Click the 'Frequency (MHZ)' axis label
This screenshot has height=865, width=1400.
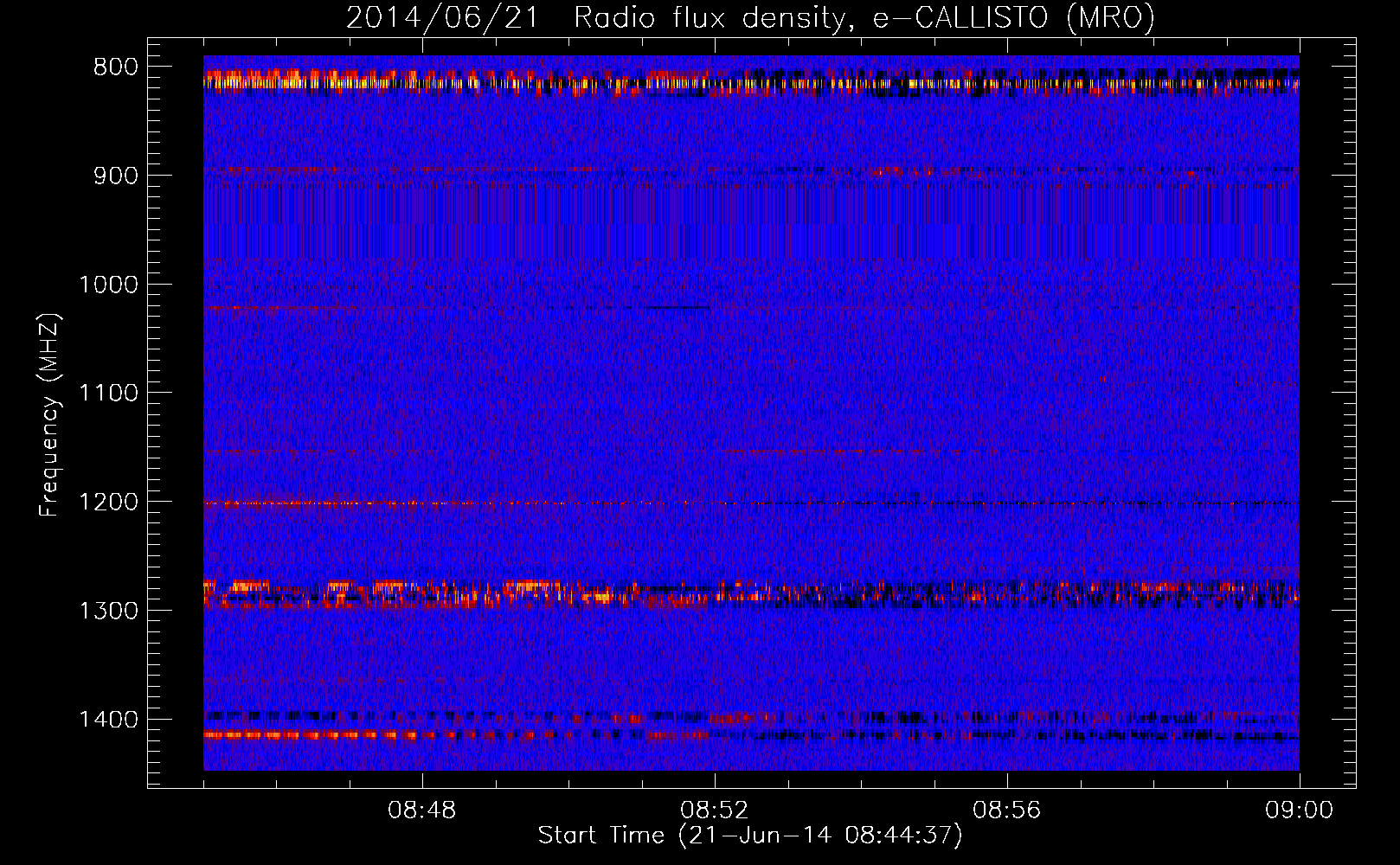coord(49,415)
